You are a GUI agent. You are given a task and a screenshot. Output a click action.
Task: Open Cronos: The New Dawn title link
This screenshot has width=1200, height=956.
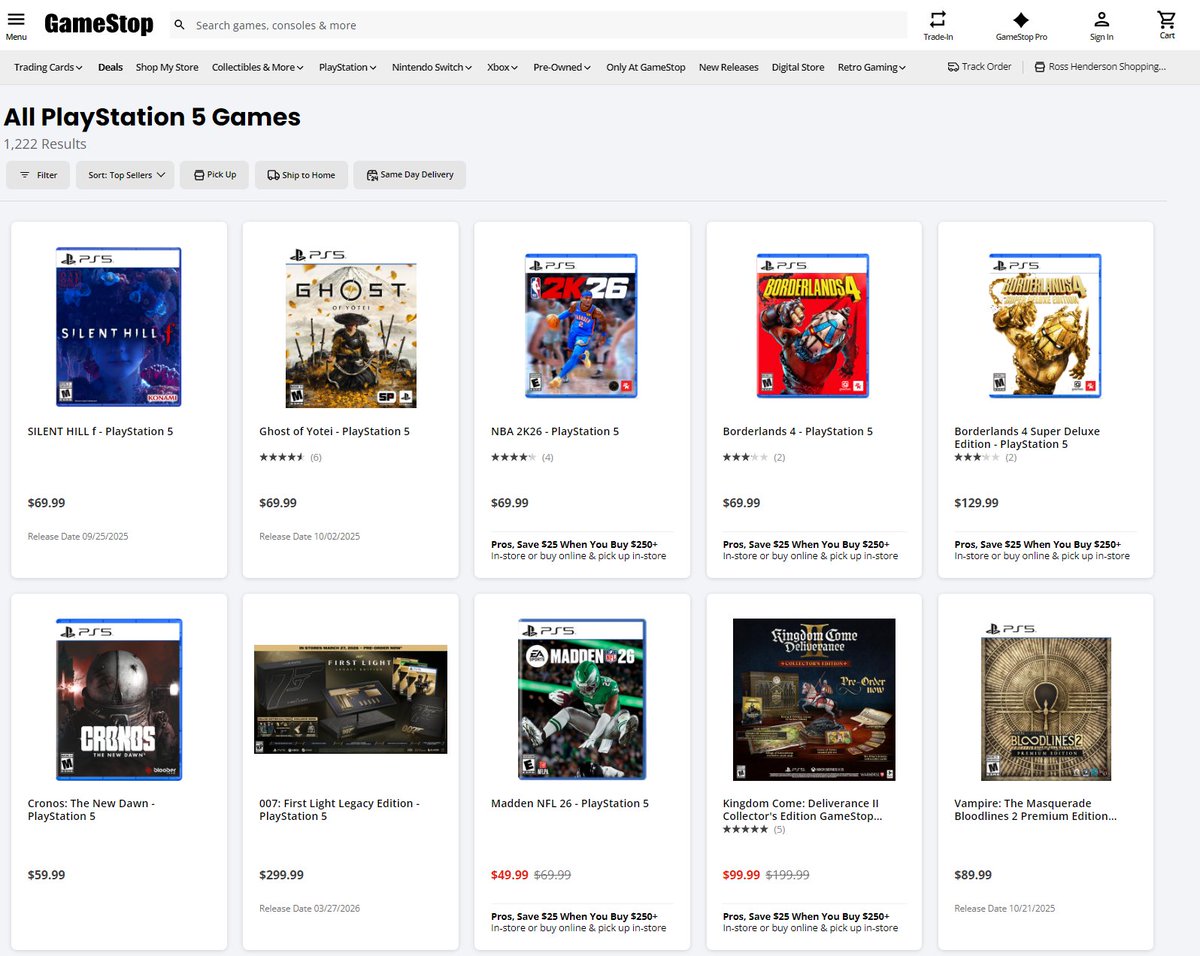pos(91,810)
